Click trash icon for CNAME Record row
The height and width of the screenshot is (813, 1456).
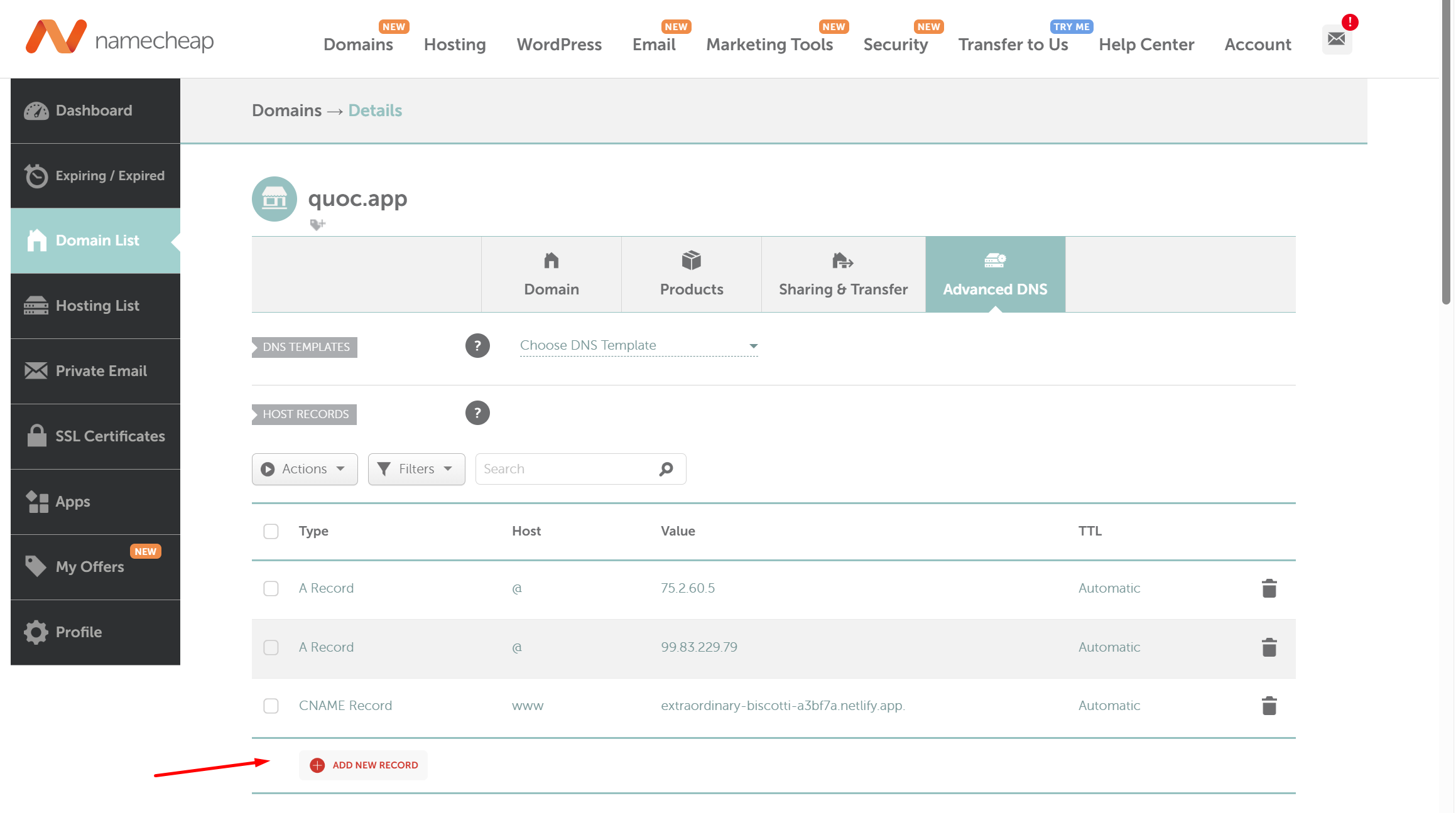[1269, 706]
